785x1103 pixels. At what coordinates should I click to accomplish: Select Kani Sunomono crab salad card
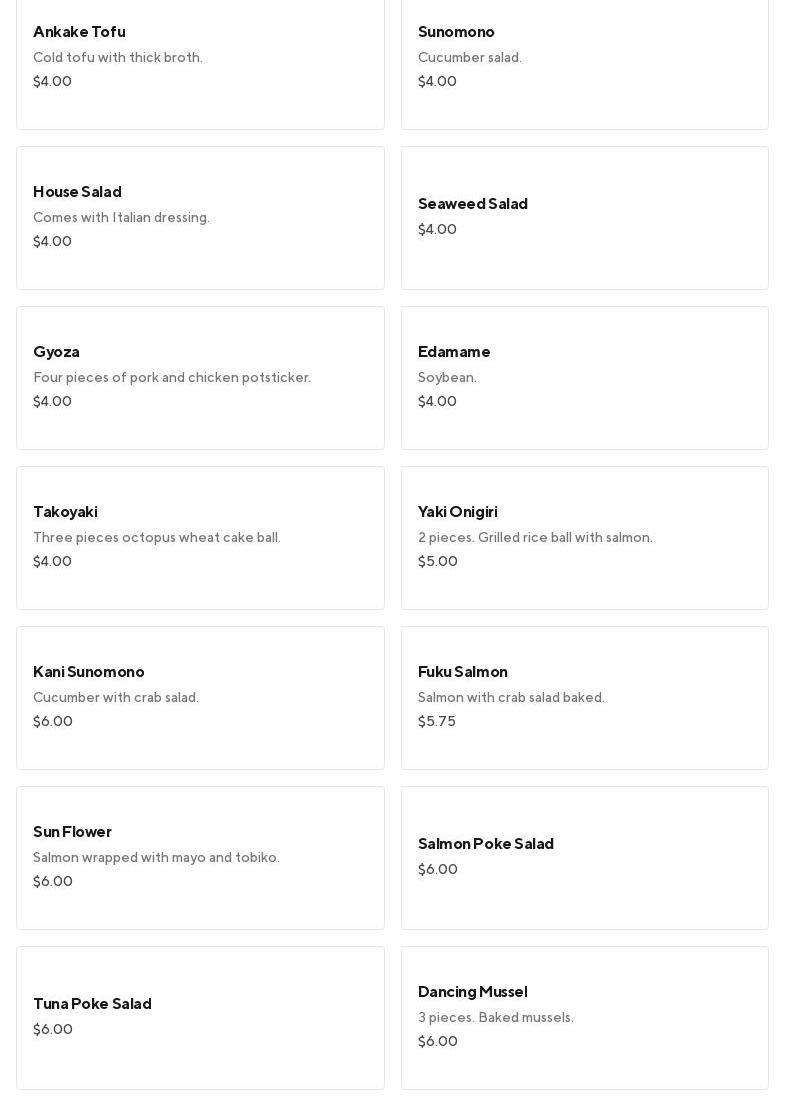coord(200,697)
